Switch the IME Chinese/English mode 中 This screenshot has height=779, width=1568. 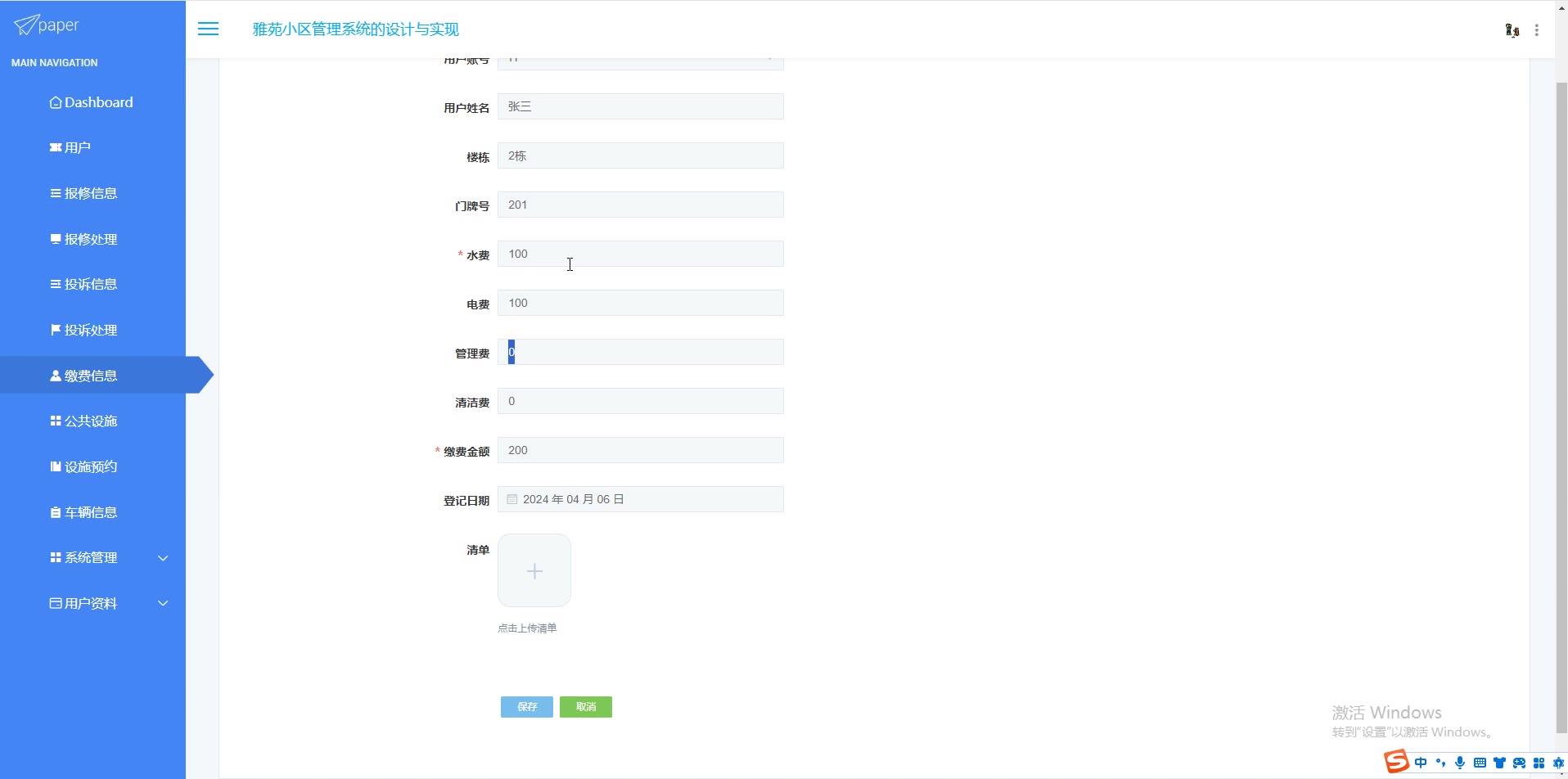click(x=1421, y=763)
